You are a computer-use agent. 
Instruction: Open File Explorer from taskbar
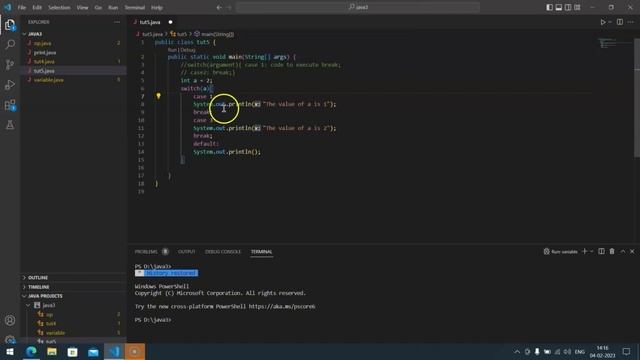pos(52,351)
